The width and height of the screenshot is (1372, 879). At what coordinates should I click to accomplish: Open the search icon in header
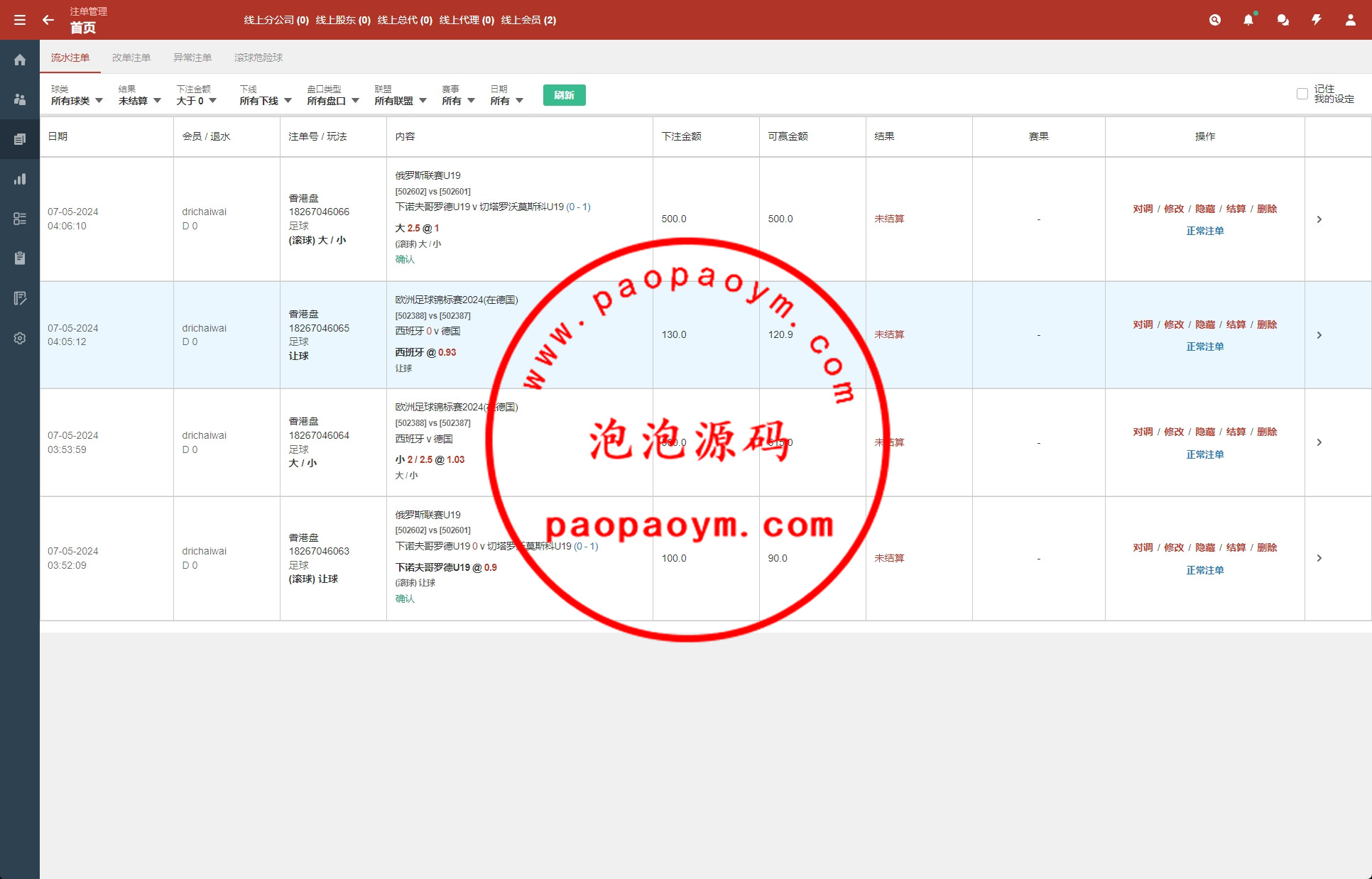(1215, 20)
